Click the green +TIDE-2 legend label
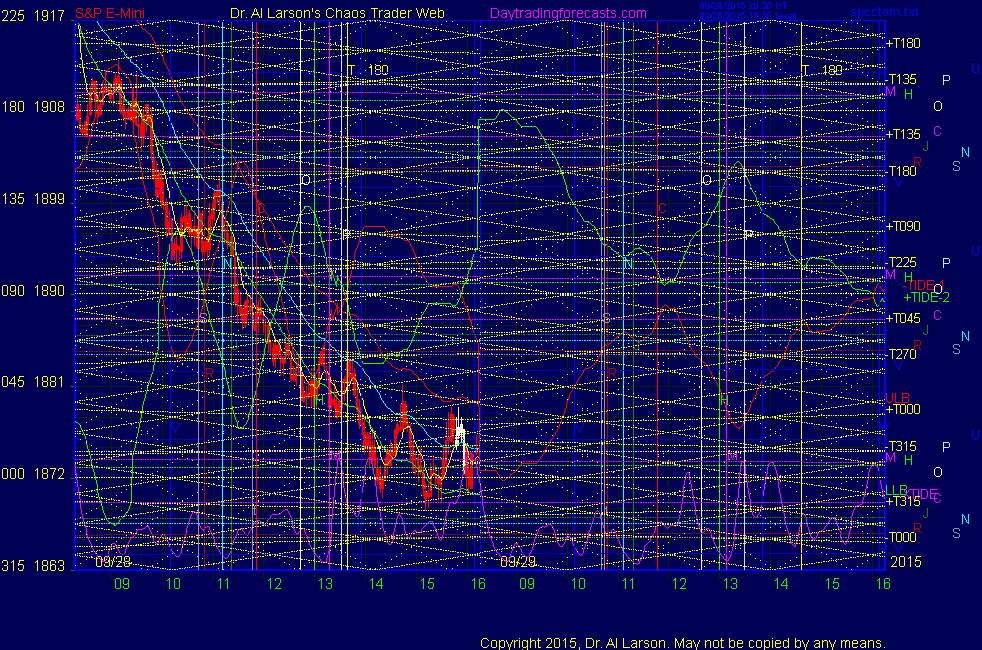Image resolution: width=982 pixels, height=650 pixels. pos(926,297)
